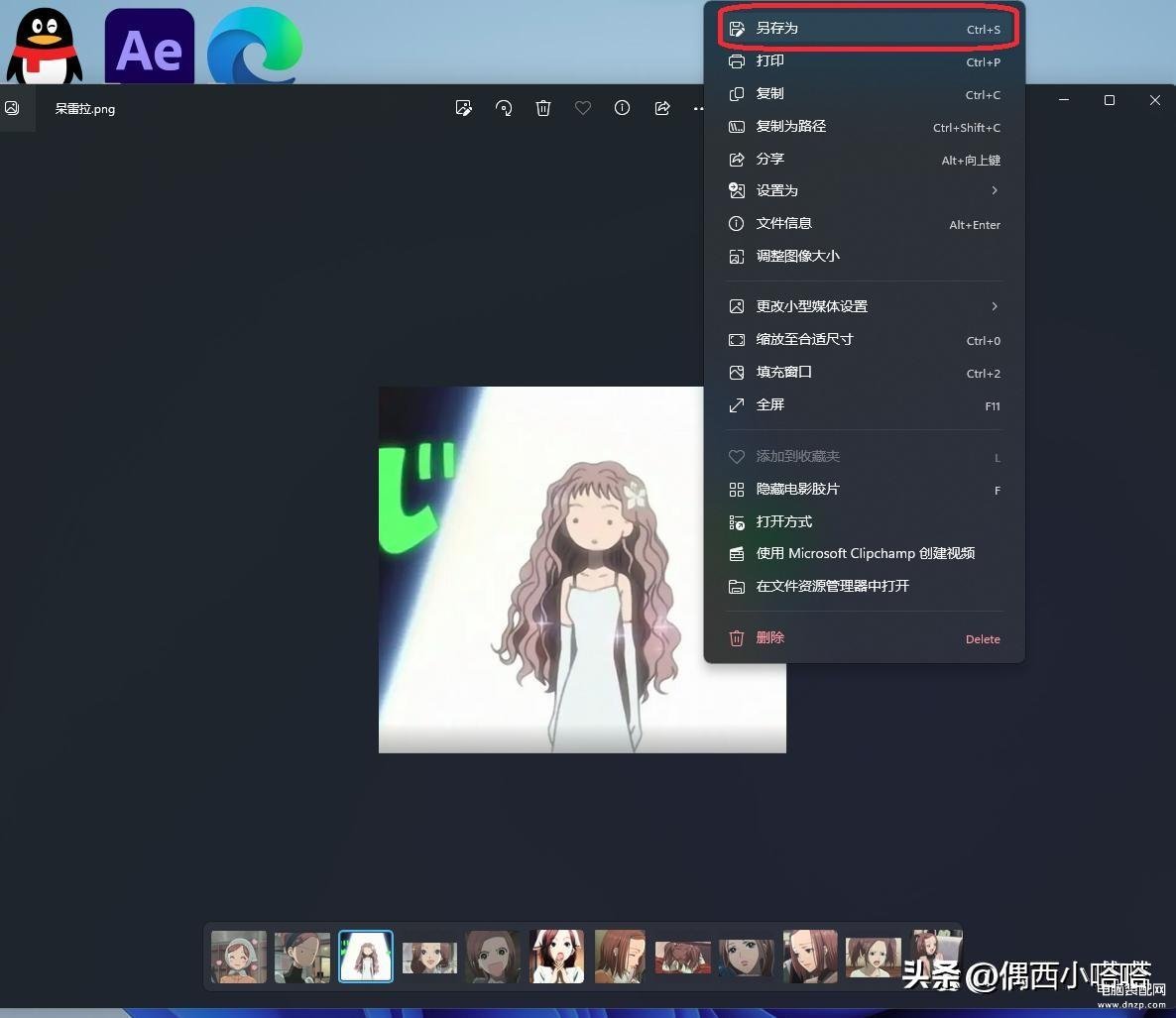Click the media icon beside 更改小型媒体设置
1176x1018 pixels.
coord(737,306)
